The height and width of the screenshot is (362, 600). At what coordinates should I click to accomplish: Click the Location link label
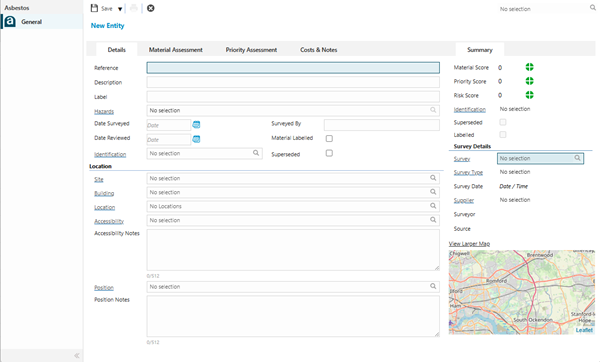104,207
